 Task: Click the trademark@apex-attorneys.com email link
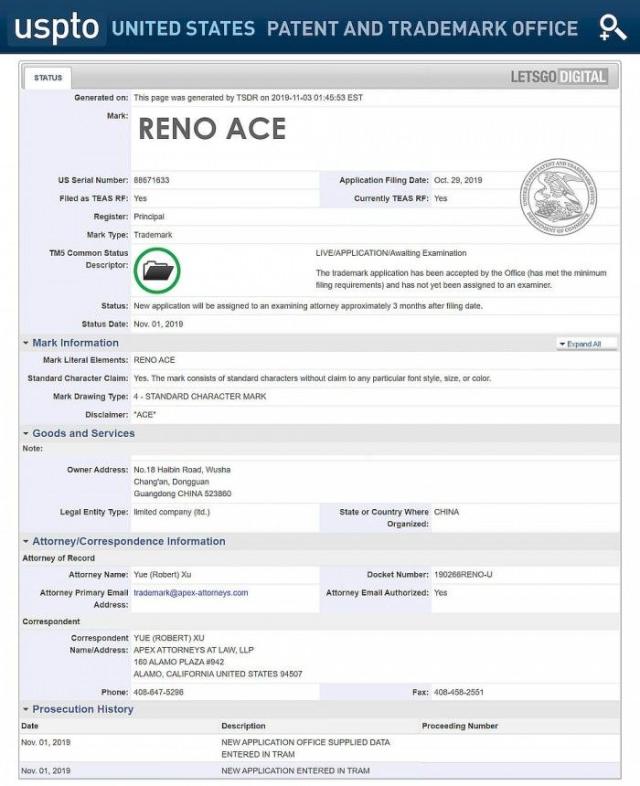[191, 592]
